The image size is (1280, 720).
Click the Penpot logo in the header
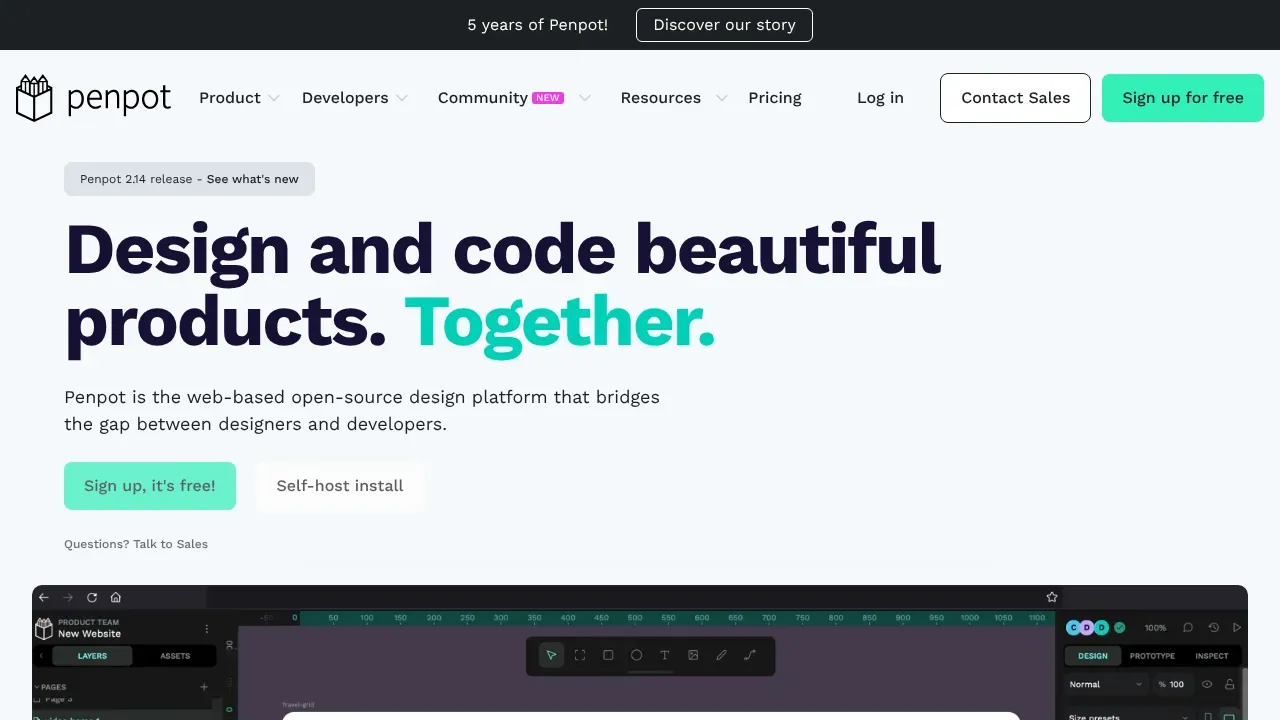tap(93, 98)
